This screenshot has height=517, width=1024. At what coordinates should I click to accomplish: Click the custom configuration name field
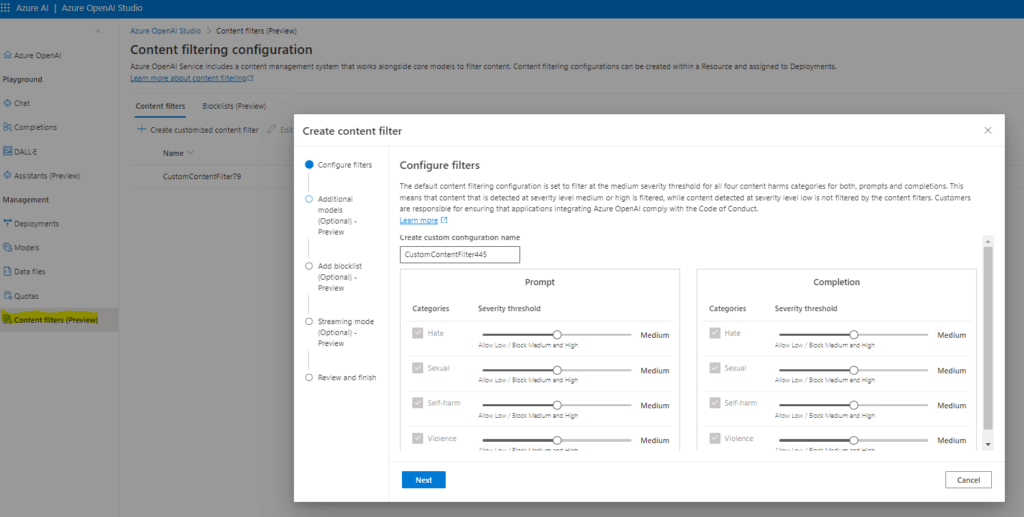(459, 255)
